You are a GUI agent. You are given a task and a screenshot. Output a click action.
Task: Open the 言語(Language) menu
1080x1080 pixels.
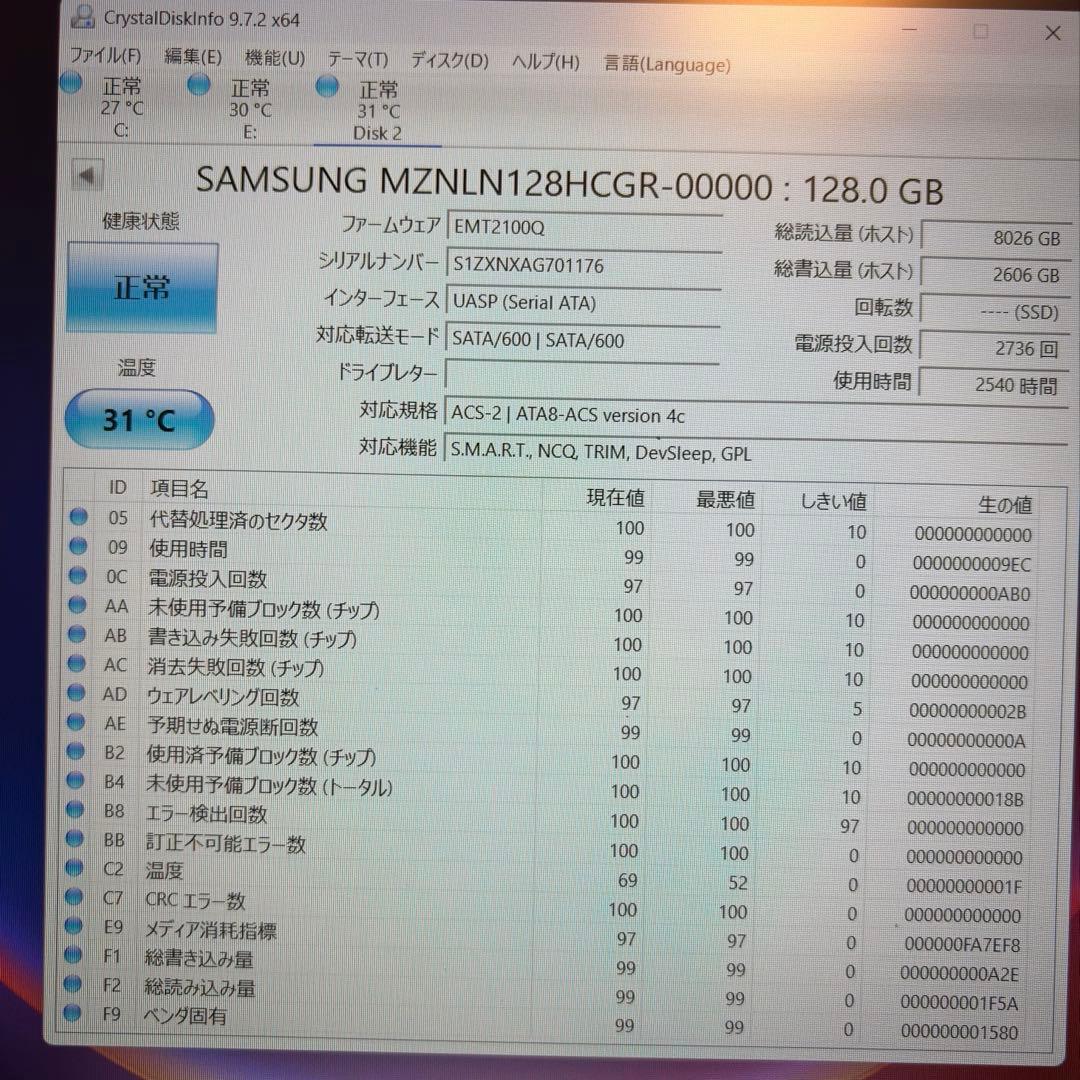[x=667, y=64]
